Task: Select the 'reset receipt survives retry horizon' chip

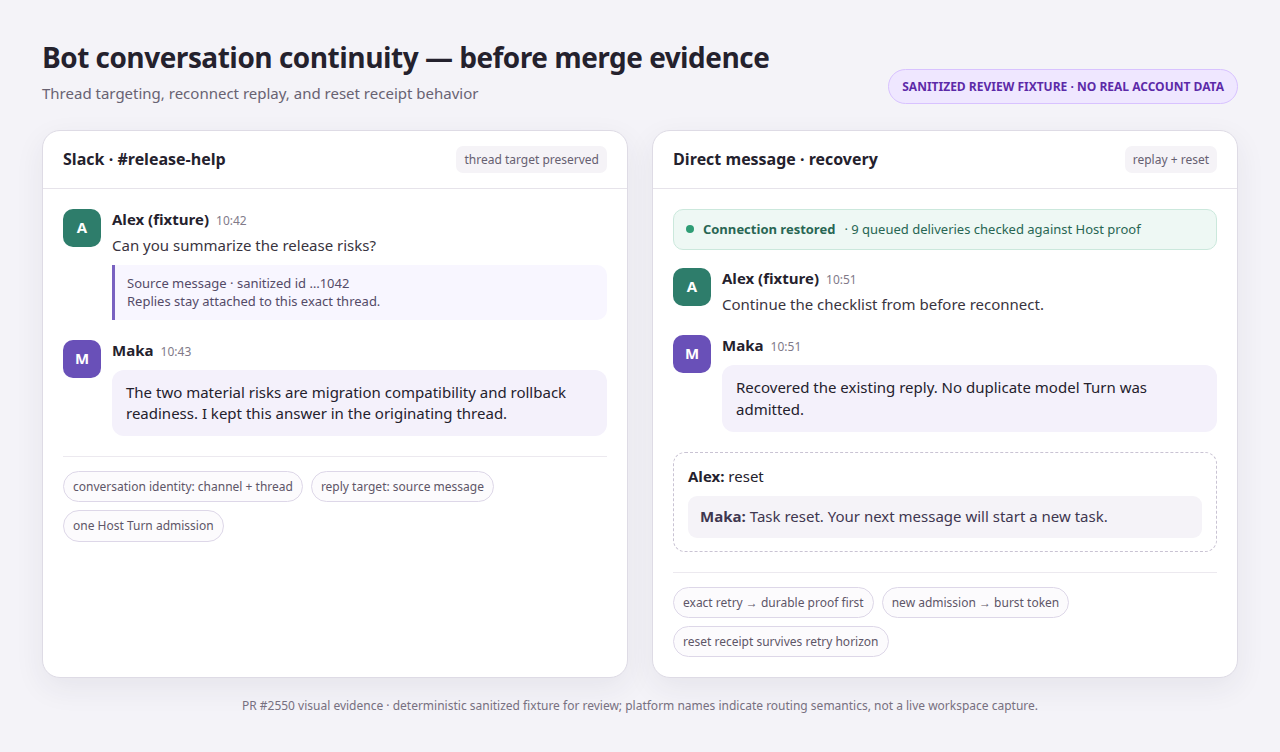Action: tap(780, 642)
